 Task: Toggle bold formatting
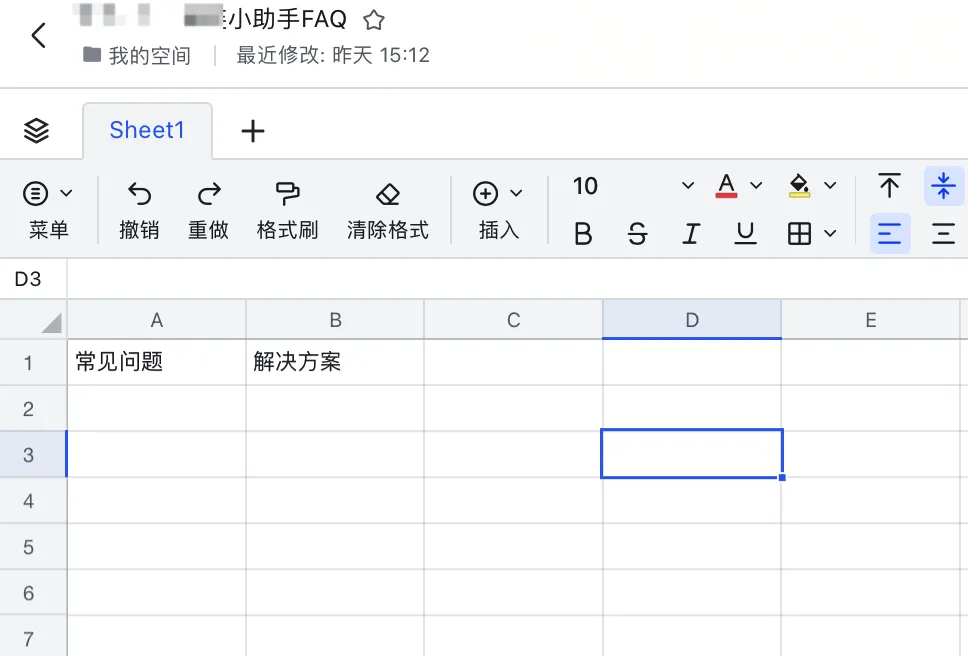(x=583, y=234)
